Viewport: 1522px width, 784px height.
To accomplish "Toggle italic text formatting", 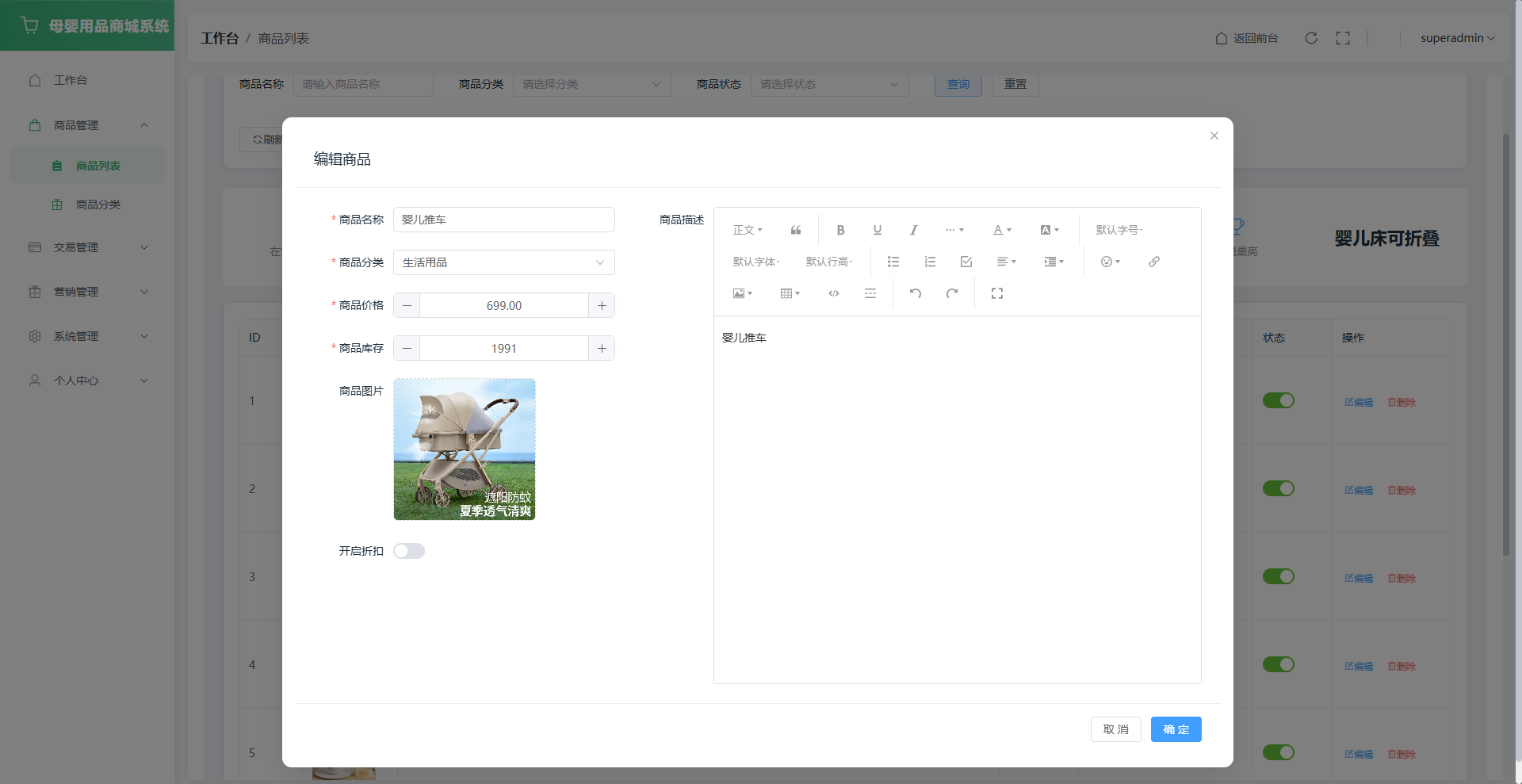I will [913, 230].
